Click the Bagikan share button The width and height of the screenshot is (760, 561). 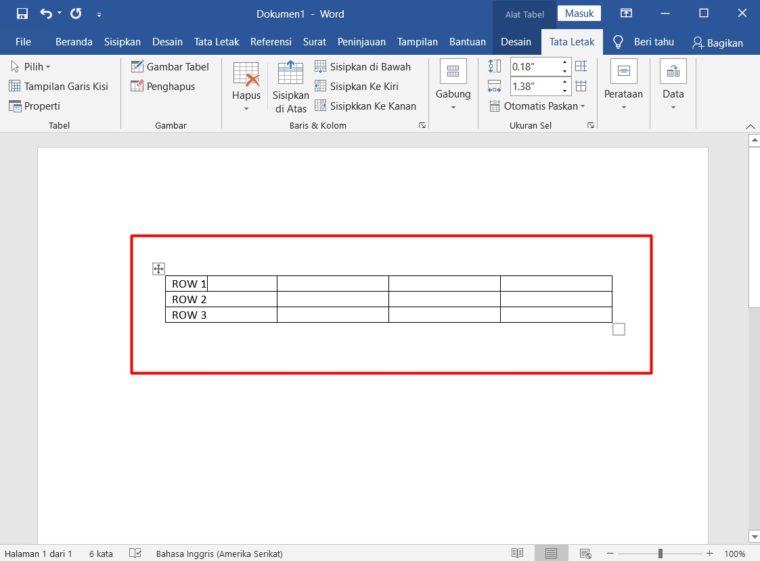point(718,43)
